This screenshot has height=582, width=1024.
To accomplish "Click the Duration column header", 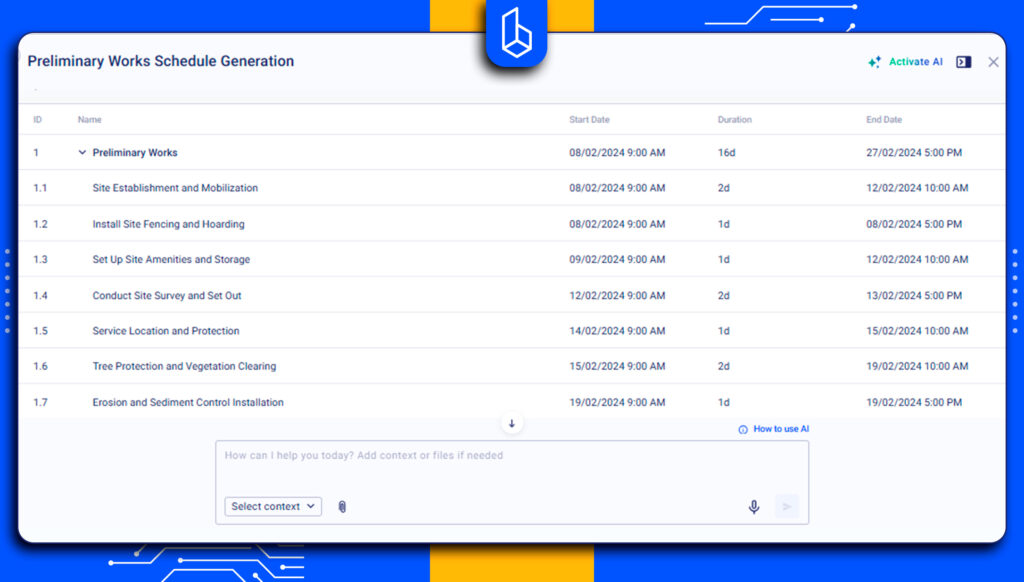I will click(x=735, y=120).
